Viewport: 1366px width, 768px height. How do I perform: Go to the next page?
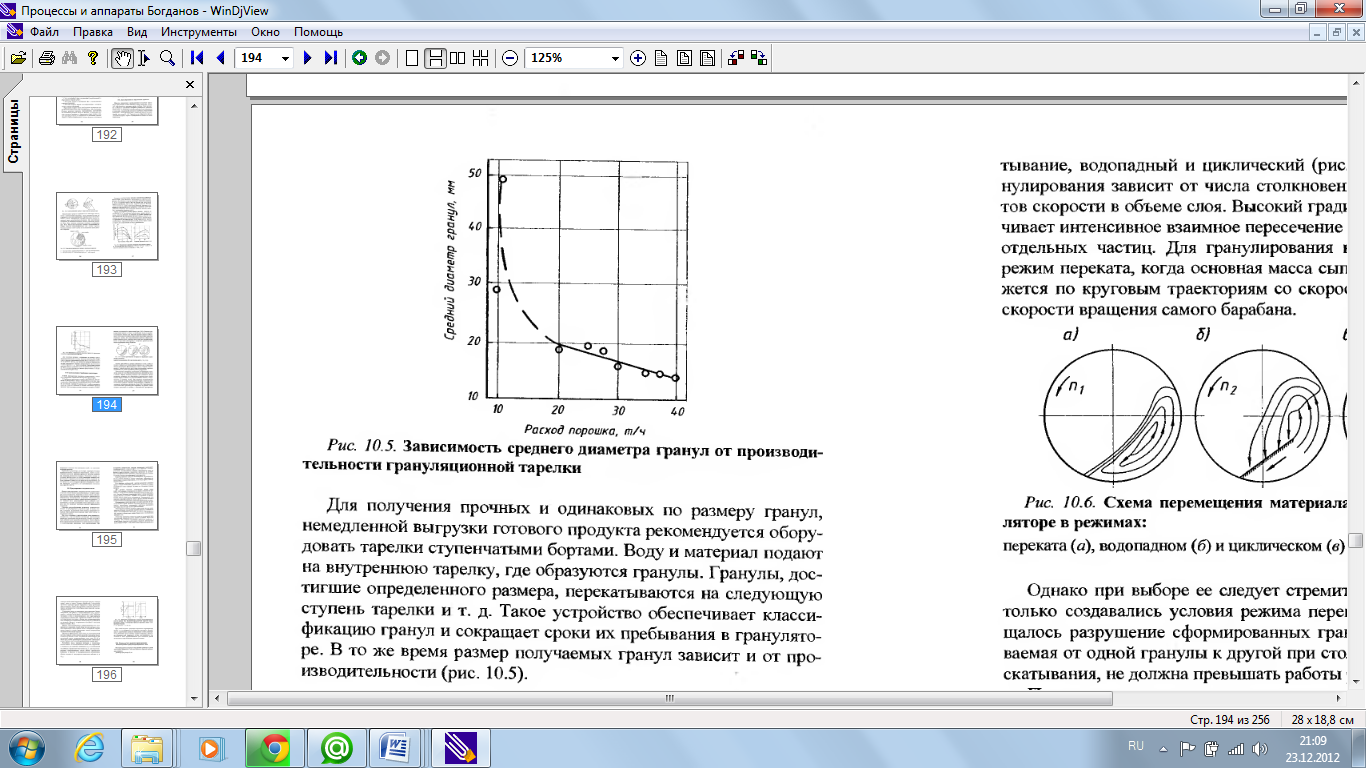click(308, 58)
